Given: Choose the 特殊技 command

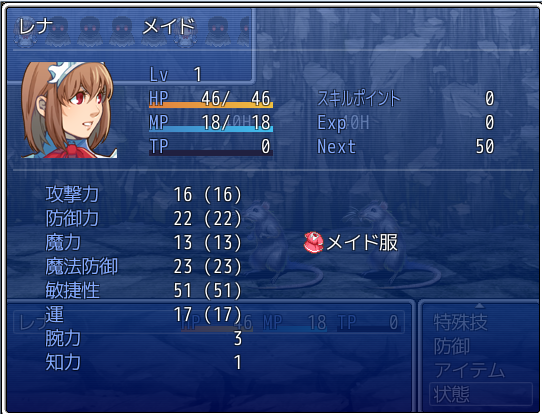Looking at the screenshot, I should 460,322.
